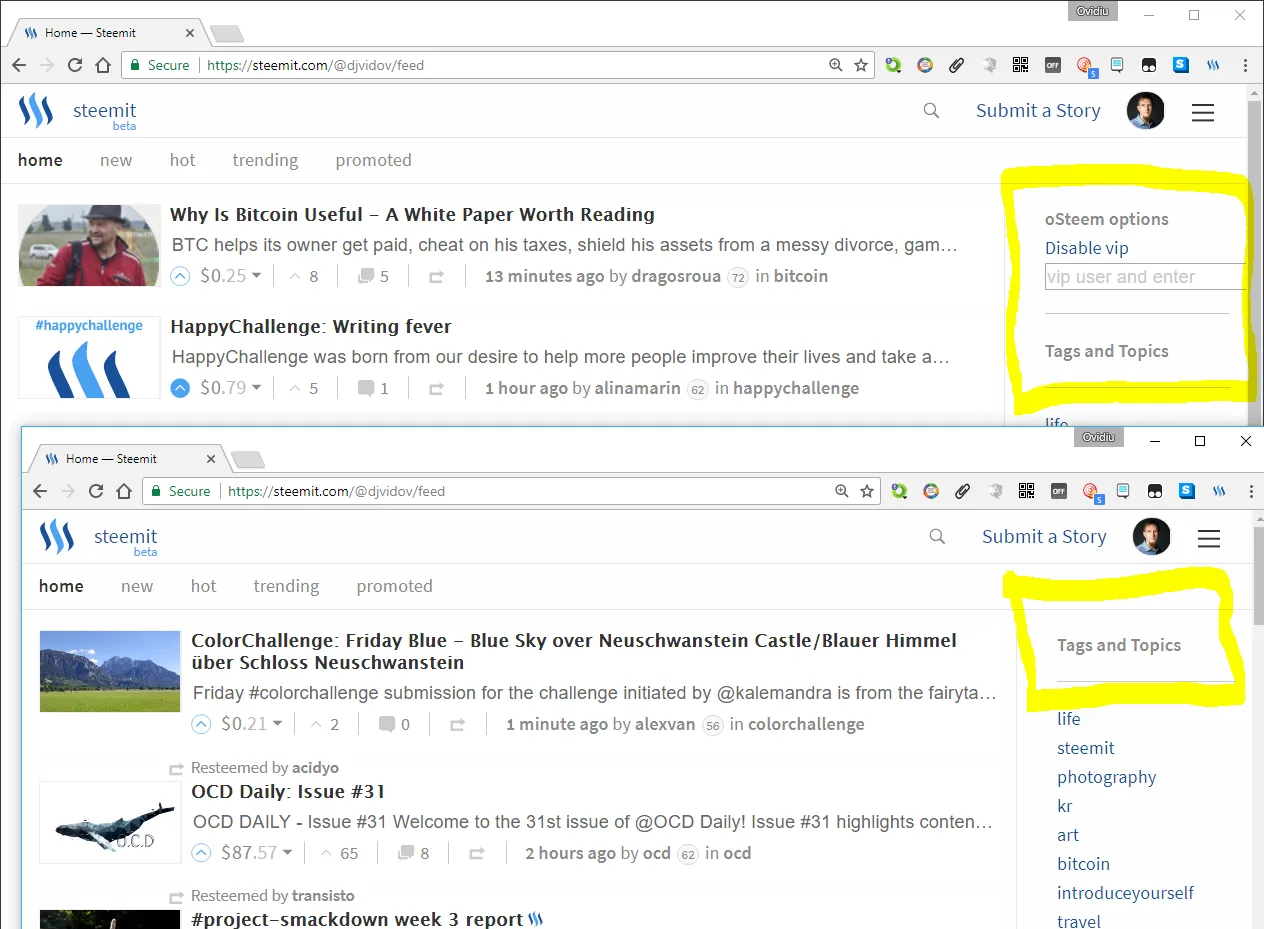Click the steemit logo in the back window
The height and width of the screenshot is (929, 1264).
pyautogui.click(x=77, y=111)
